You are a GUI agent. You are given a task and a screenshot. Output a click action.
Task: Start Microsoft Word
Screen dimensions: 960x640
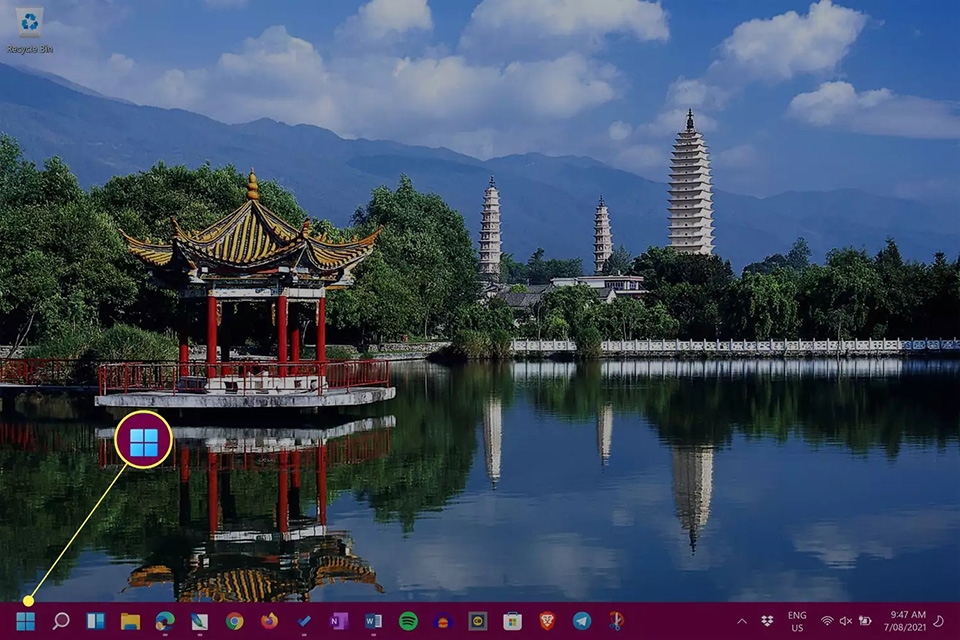(x=372, y=622)
